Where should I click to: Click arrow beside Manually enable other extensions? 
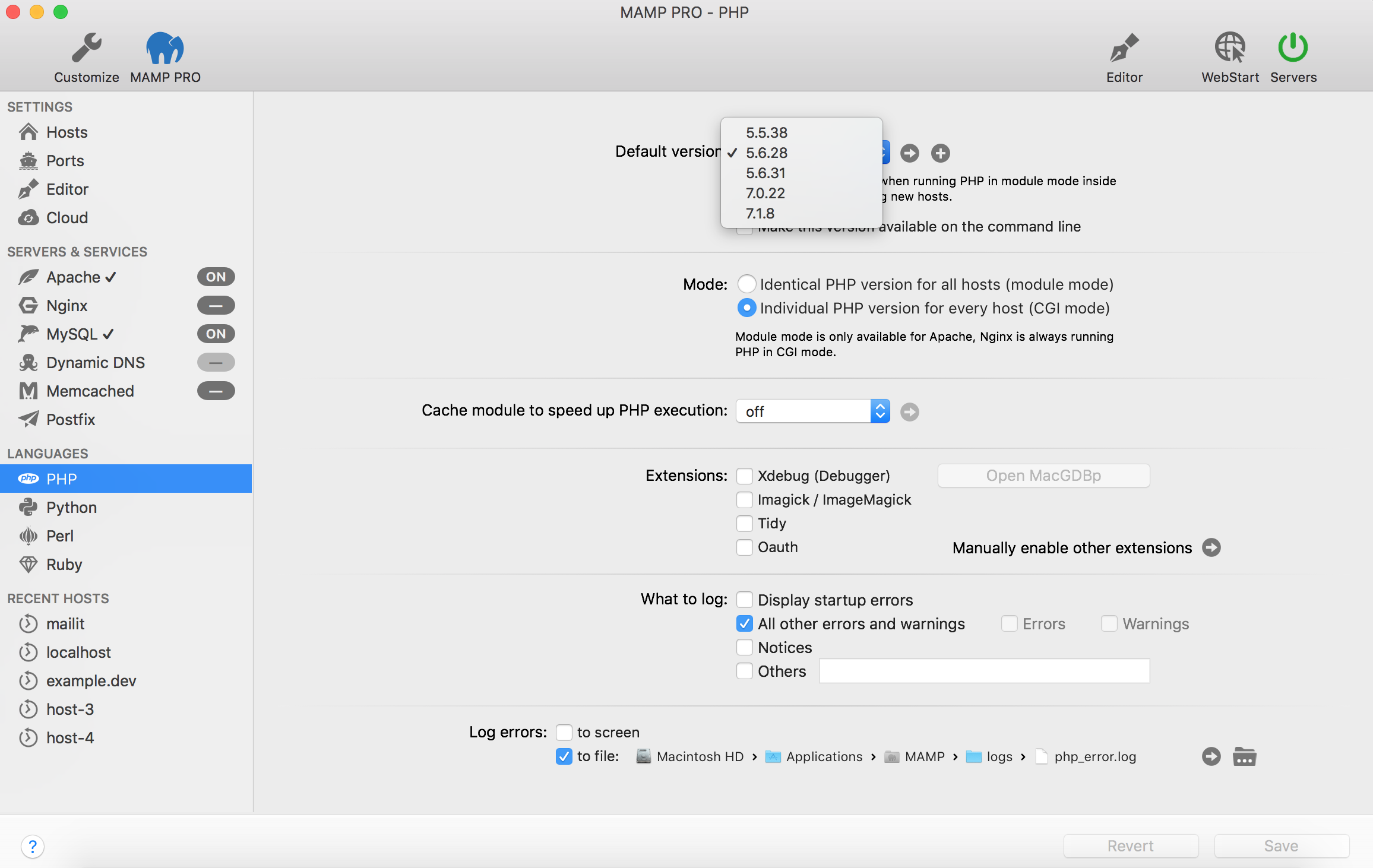(1211, 547)
